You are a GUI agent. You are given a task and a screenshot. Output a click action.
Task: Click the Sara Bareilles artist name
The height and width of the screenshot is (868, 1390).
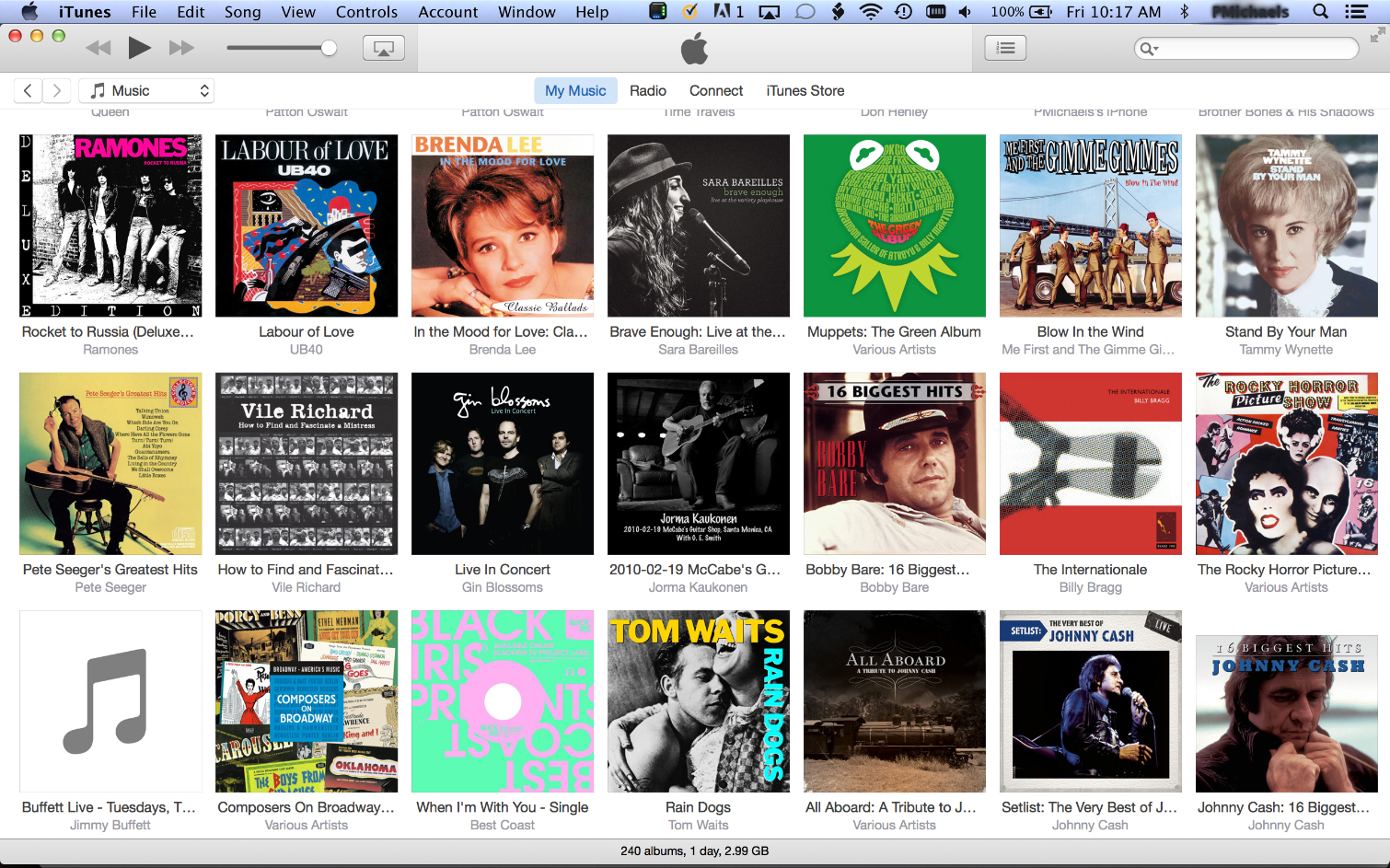pos(699,350)
